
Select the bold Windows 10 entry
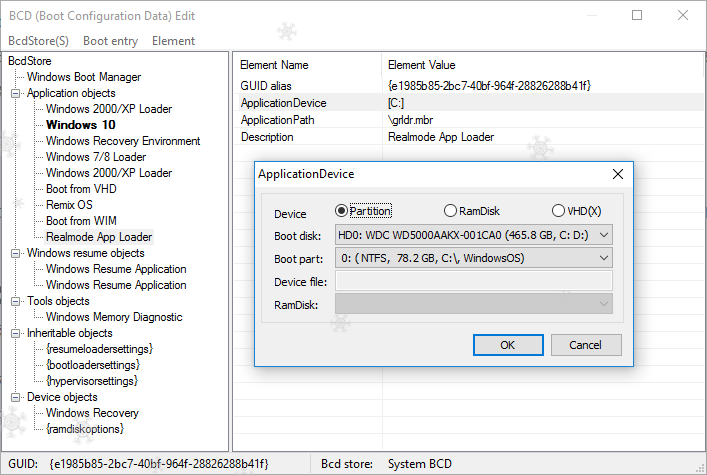click(81, 125)
